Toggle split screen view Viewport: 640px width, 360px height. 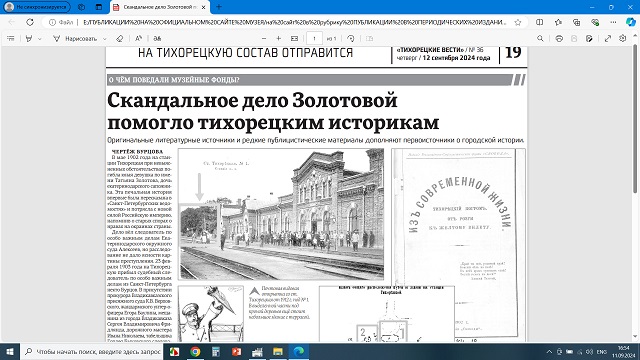[x=540, y=22]
